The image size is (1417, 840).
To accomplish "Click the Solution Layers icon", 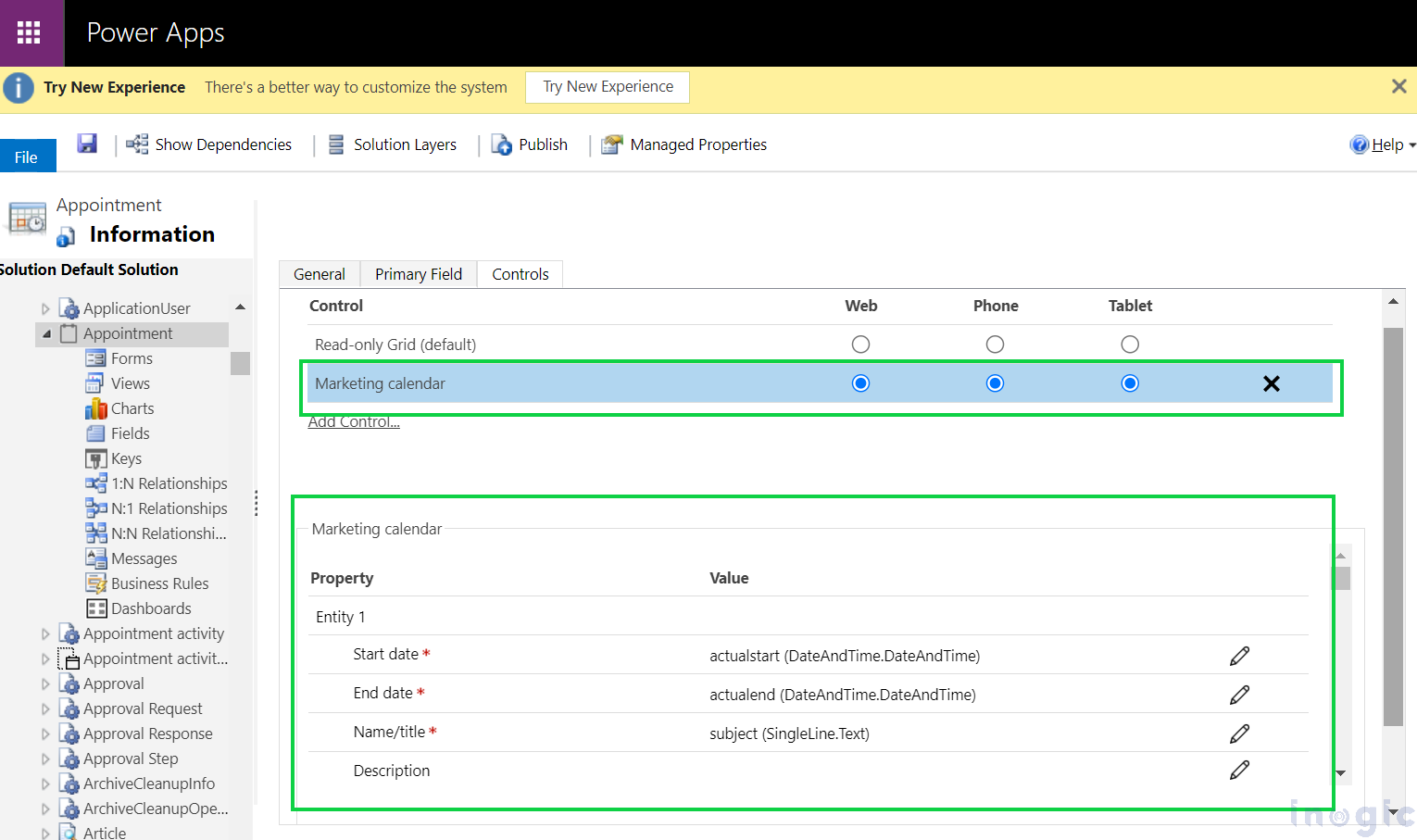I will point(337,144).
